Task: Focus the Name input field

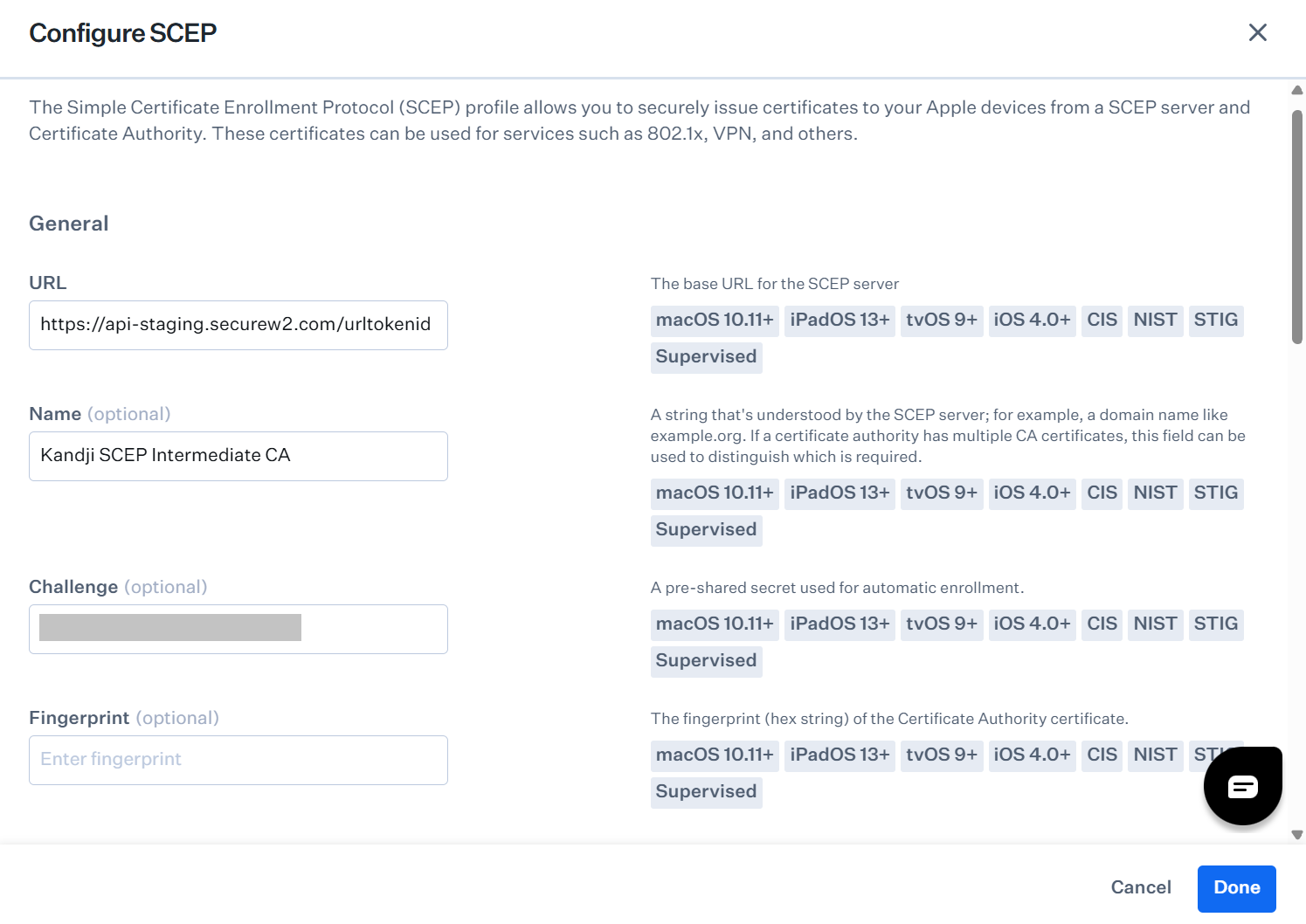Action: coord(238,456)
